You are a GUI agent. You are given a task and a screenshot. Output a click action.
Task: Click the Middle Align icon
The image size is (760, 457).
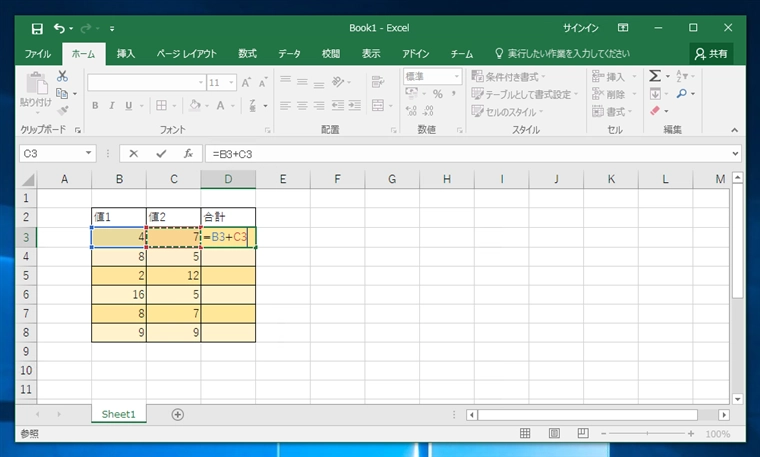[302, 82]
